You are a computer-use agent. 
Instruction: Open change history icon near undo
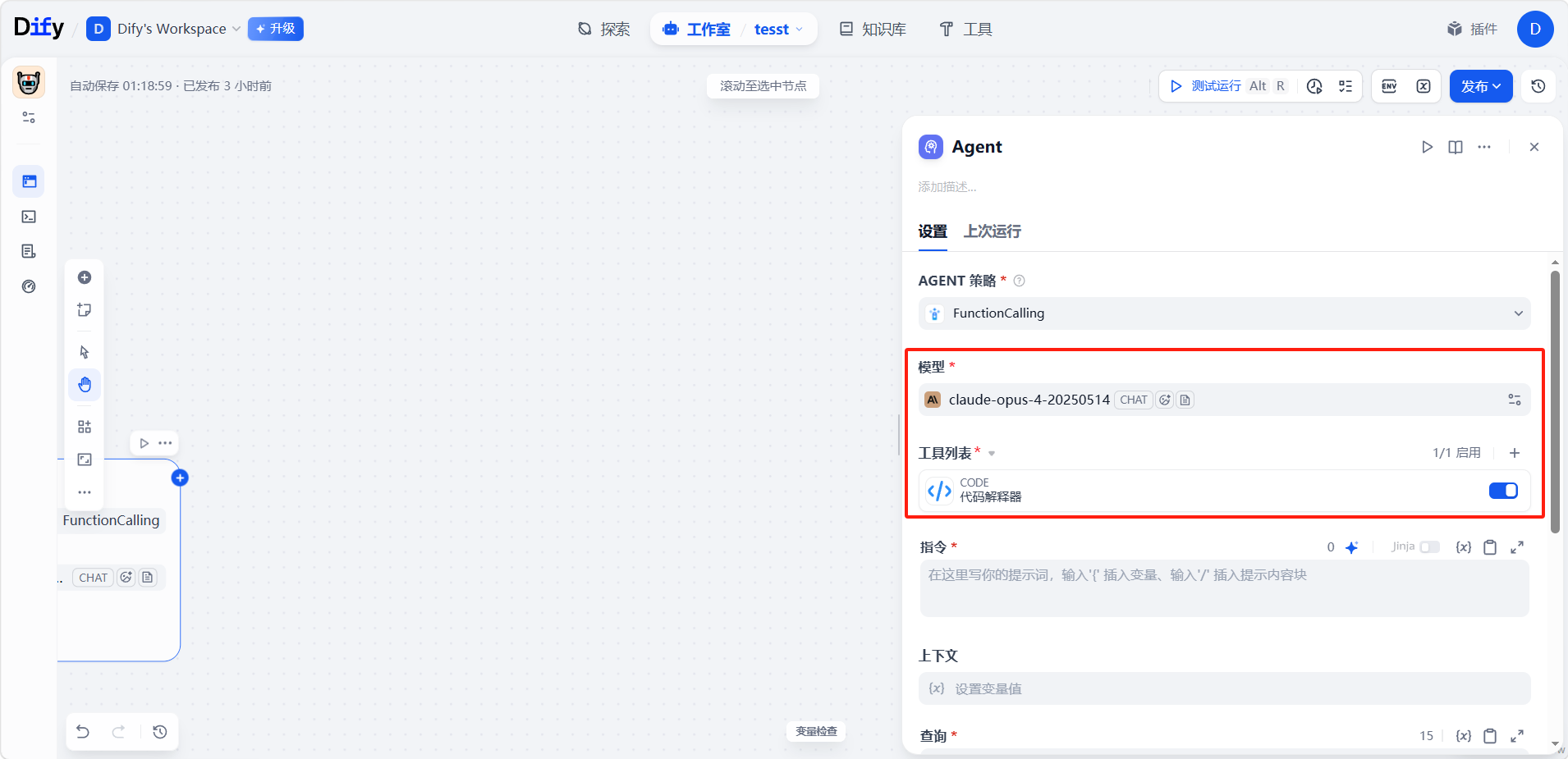(x=160, y=732)
